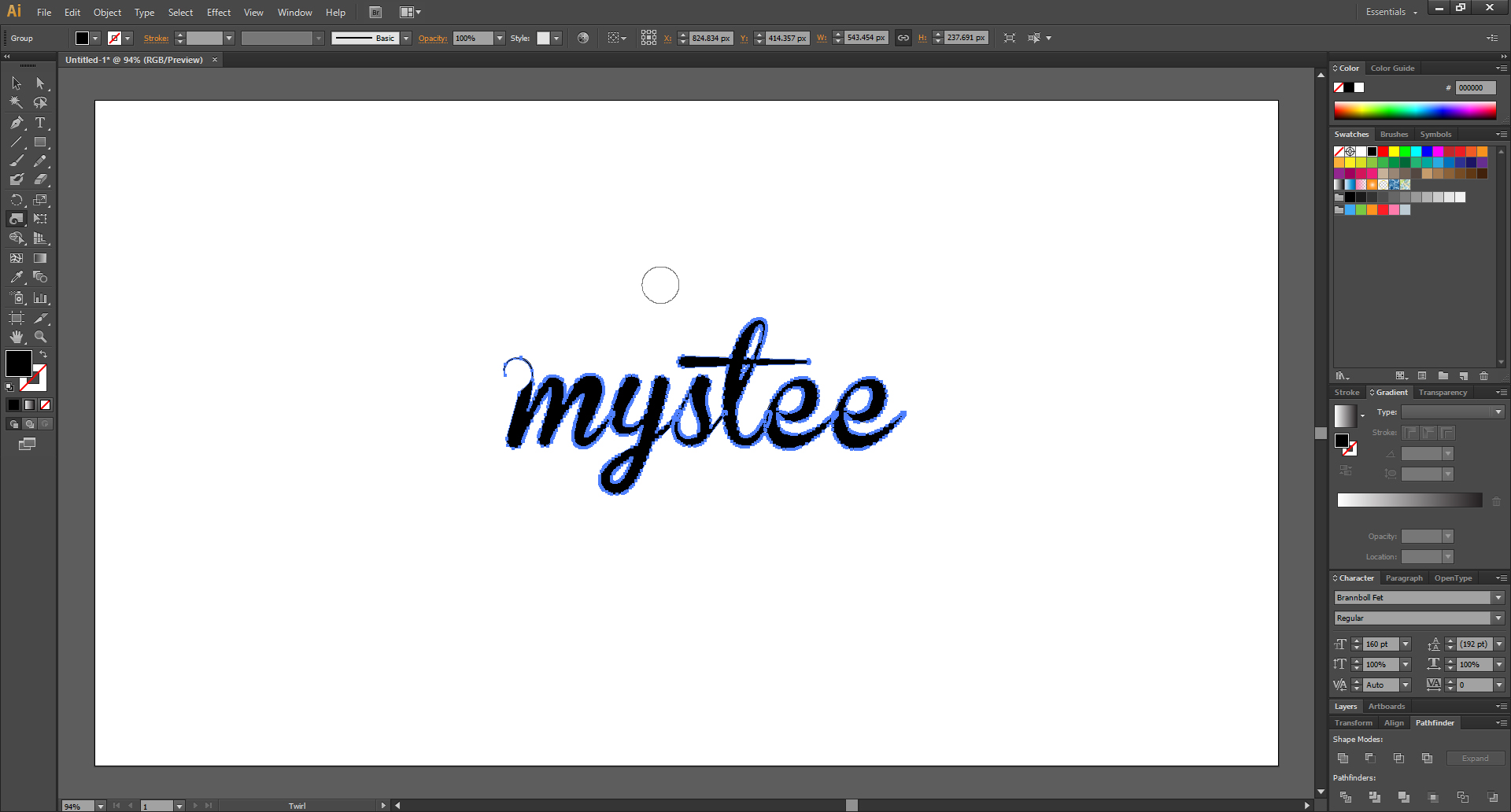Swap fill and stroke colors
The height and width of the screenshot is (812, 1511).
click(x=43, y=355)
